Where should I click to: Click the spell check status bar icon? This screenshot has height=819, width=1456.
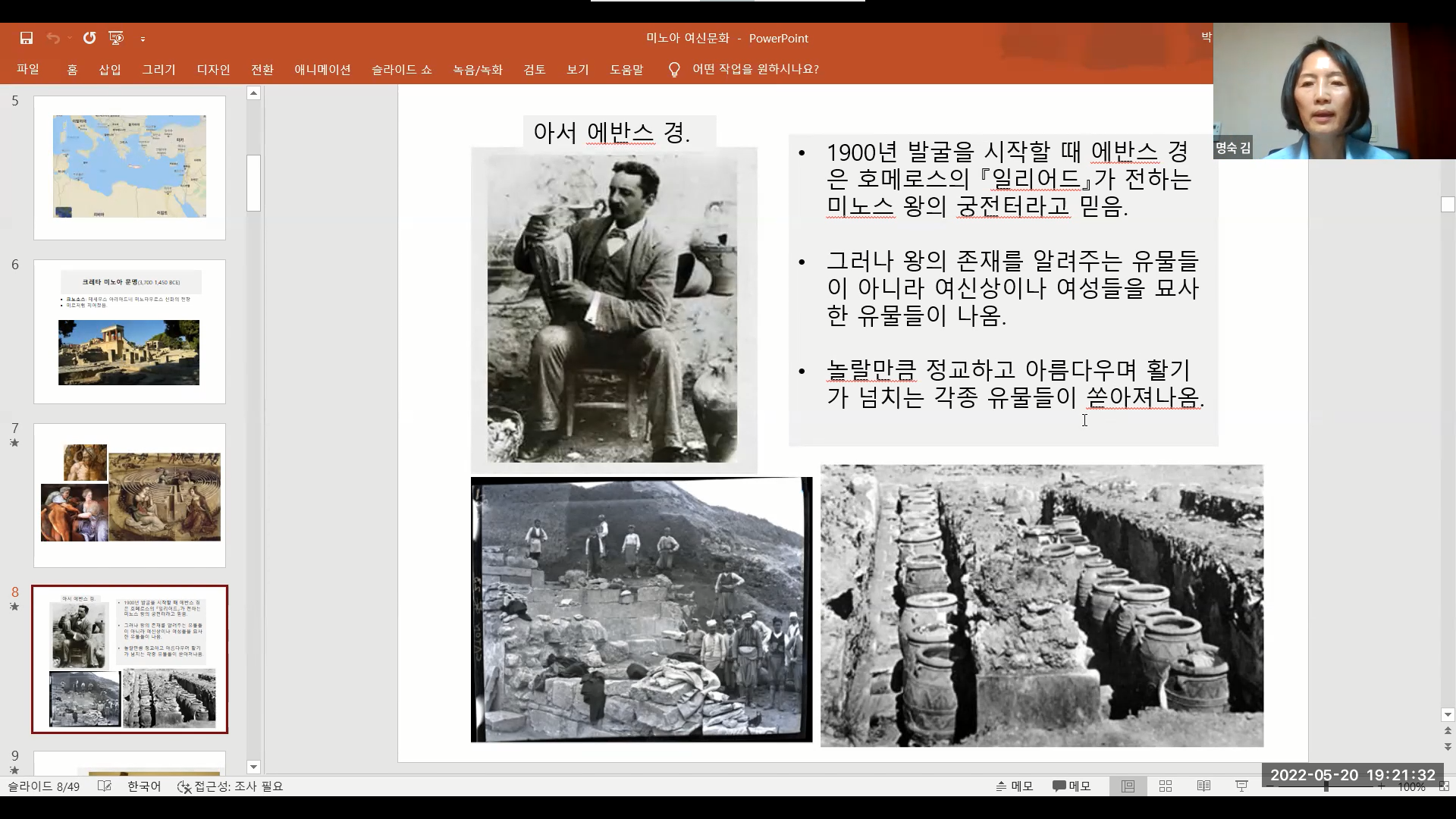[x=105, y=786]
